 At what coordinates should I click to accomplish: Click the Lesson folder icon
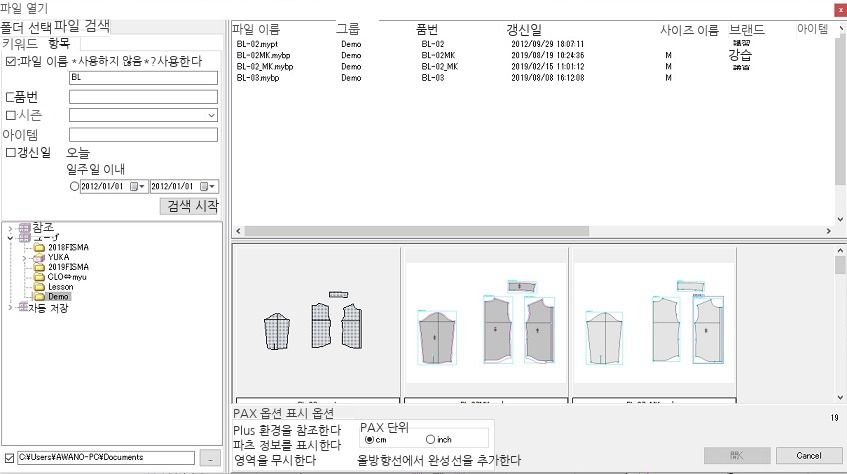tap(39, 286)
